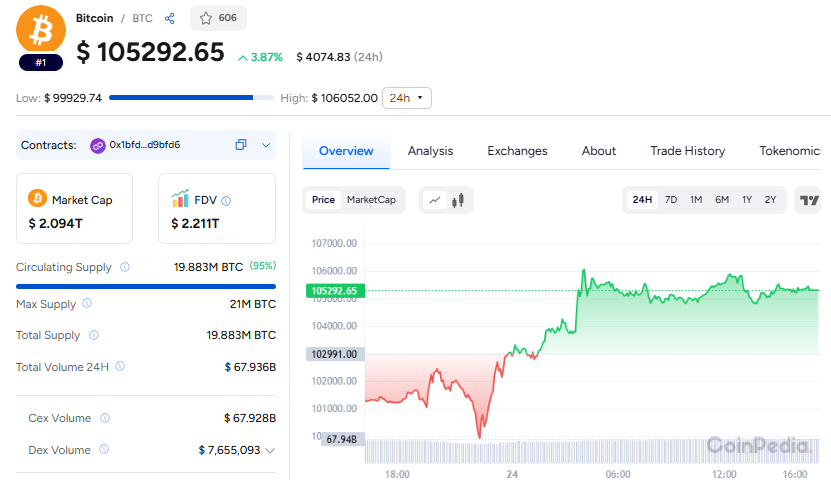Image resolution: width=831 pixels, height=480 pixels.
Task: Click the Low: $ 99929.74 value
Action: 59,98
